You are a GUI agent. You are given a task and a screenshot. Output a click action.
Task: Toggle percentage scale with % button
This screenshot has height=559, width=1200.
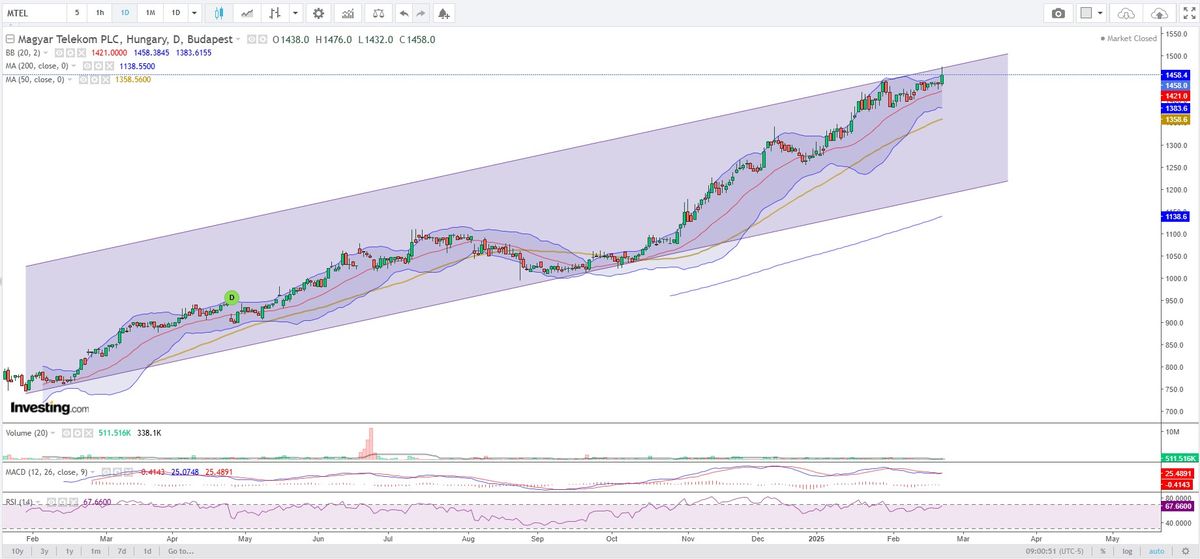(x=1103, y=551)
